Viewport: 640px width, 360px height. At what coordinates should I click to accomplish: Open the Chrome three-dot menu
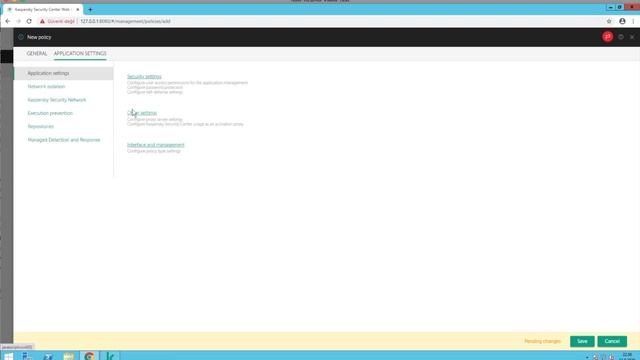[633, 21]
